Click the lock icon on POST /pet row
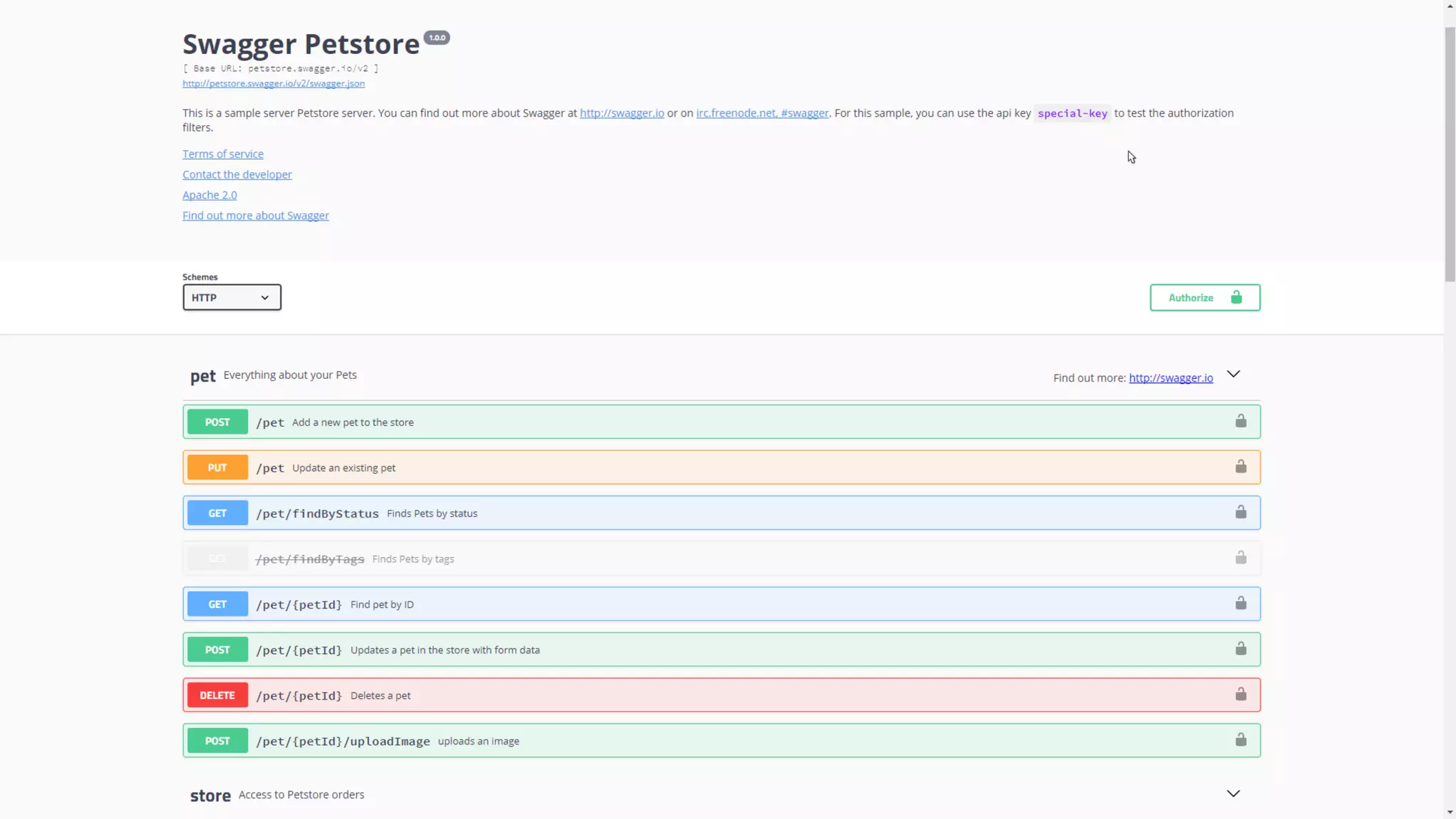 tap(1241, 422)
